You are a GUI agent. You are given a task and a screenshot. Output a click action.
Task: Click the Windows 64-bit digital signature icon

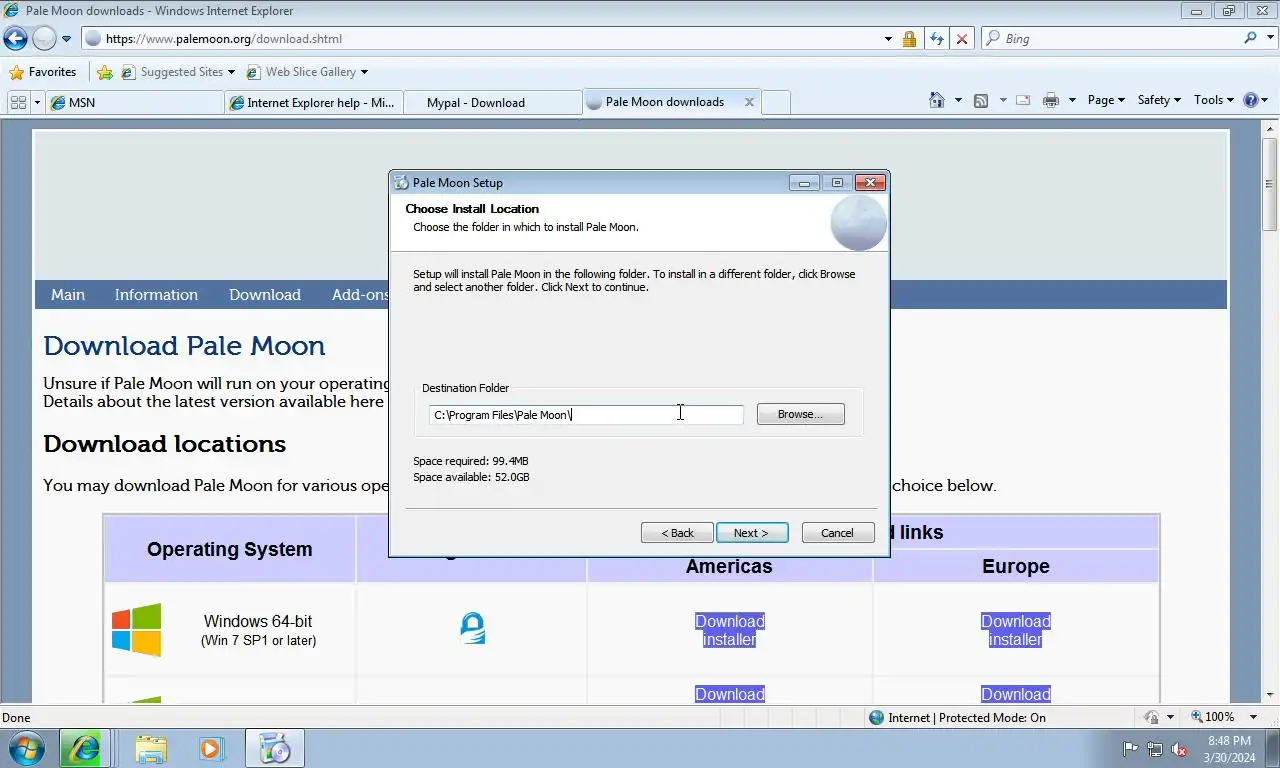coord(472,628)
